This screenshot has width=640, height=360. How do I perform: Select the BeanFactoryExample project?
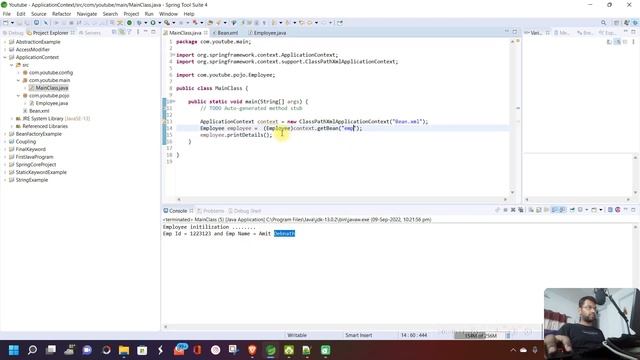(38, 134)
